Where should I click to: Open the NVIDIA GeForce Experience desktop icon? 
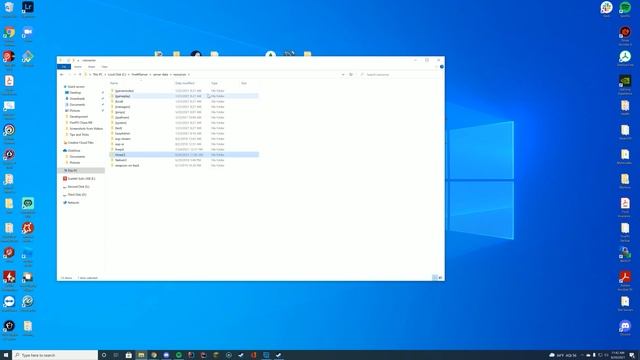pyautogui.click(x=625, y=83)
